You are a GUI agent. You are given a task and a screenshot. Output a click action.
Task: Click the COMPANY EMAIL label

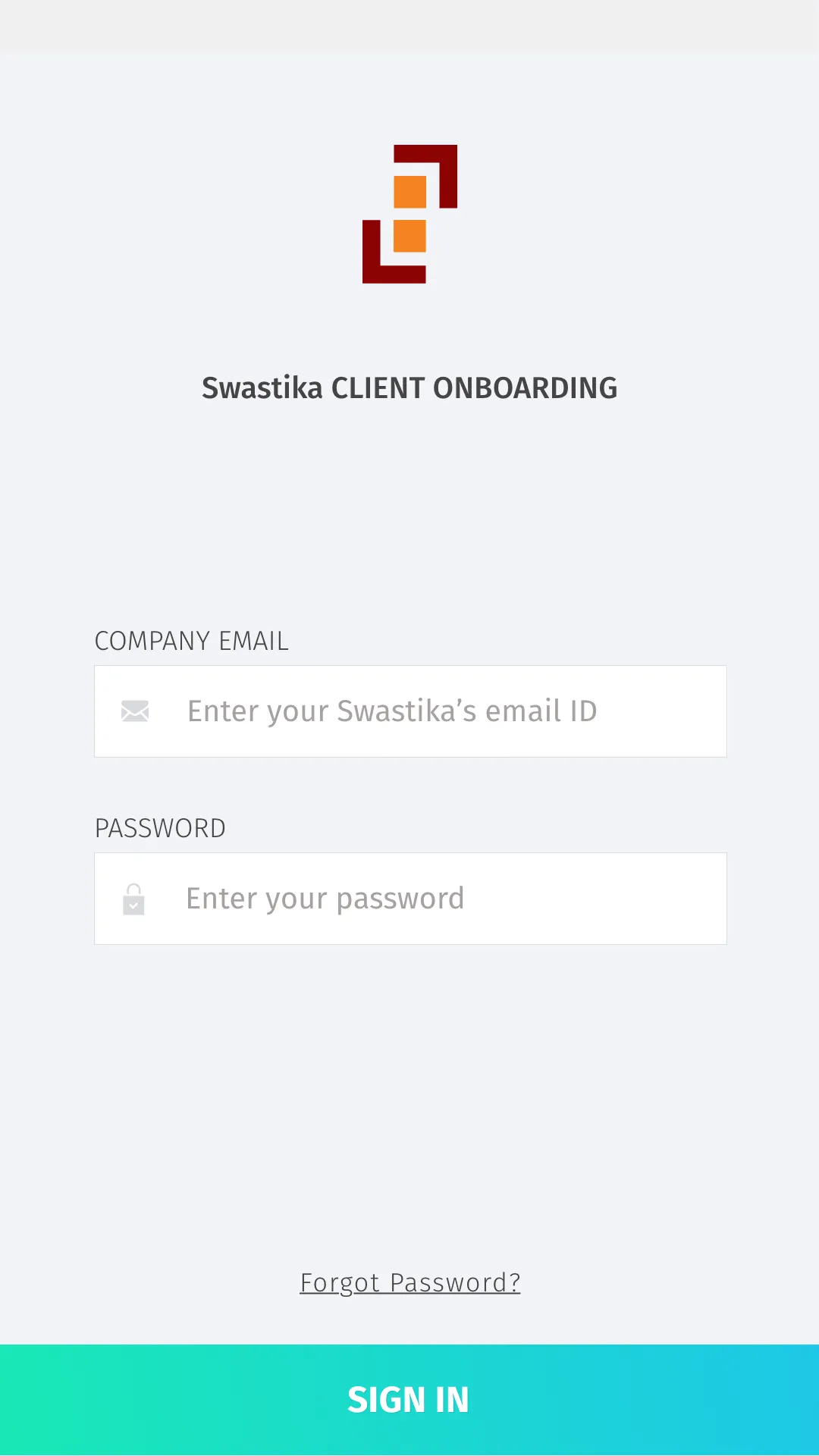(x=192, y=641)
